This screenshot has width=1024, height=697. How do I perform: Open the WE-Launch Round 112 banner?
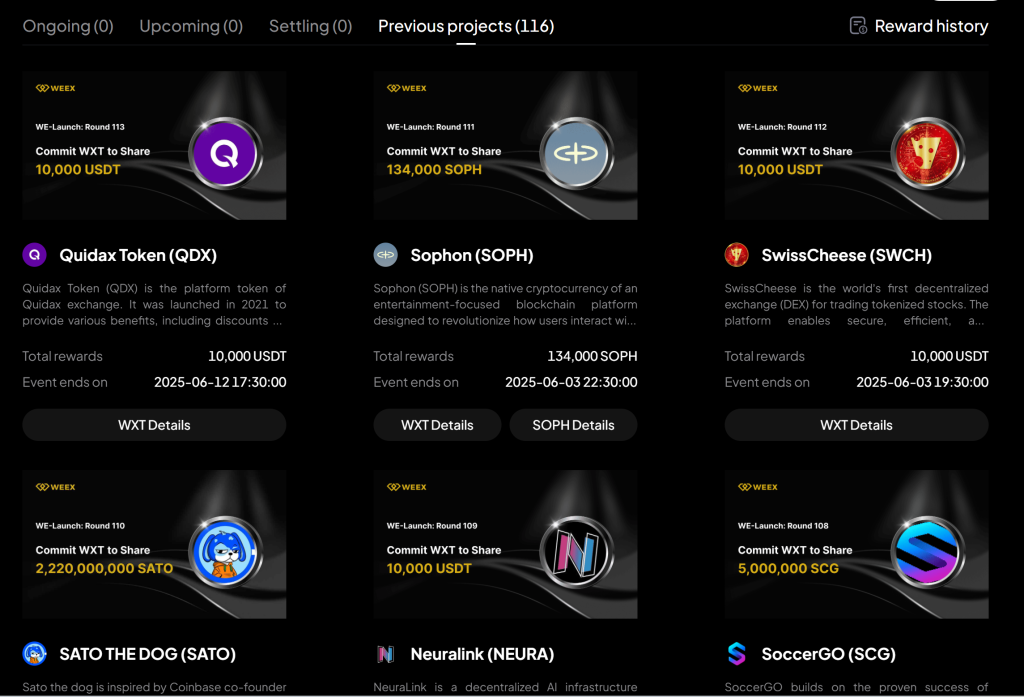click(856, 145)
